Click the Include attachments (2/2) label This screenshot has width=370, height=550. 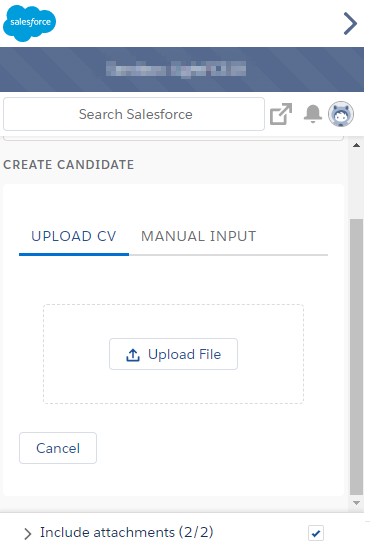point(127,532)
